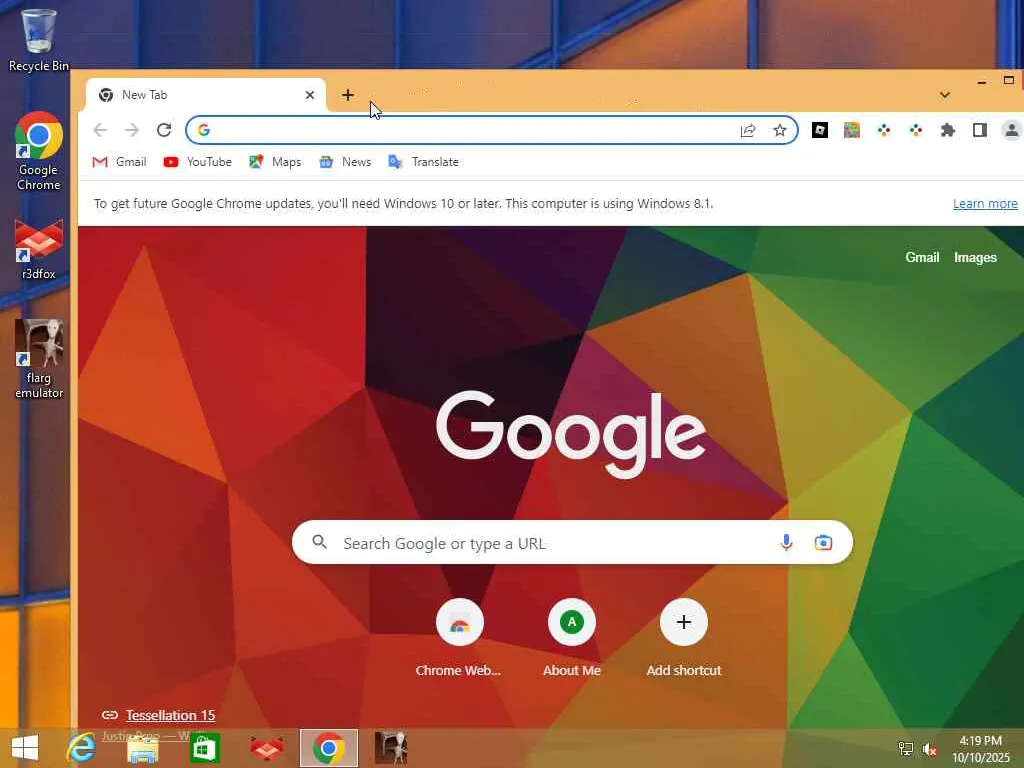The image size is (1024, 768).
Task: Switch to the New Tab tab
Action: 205,95
